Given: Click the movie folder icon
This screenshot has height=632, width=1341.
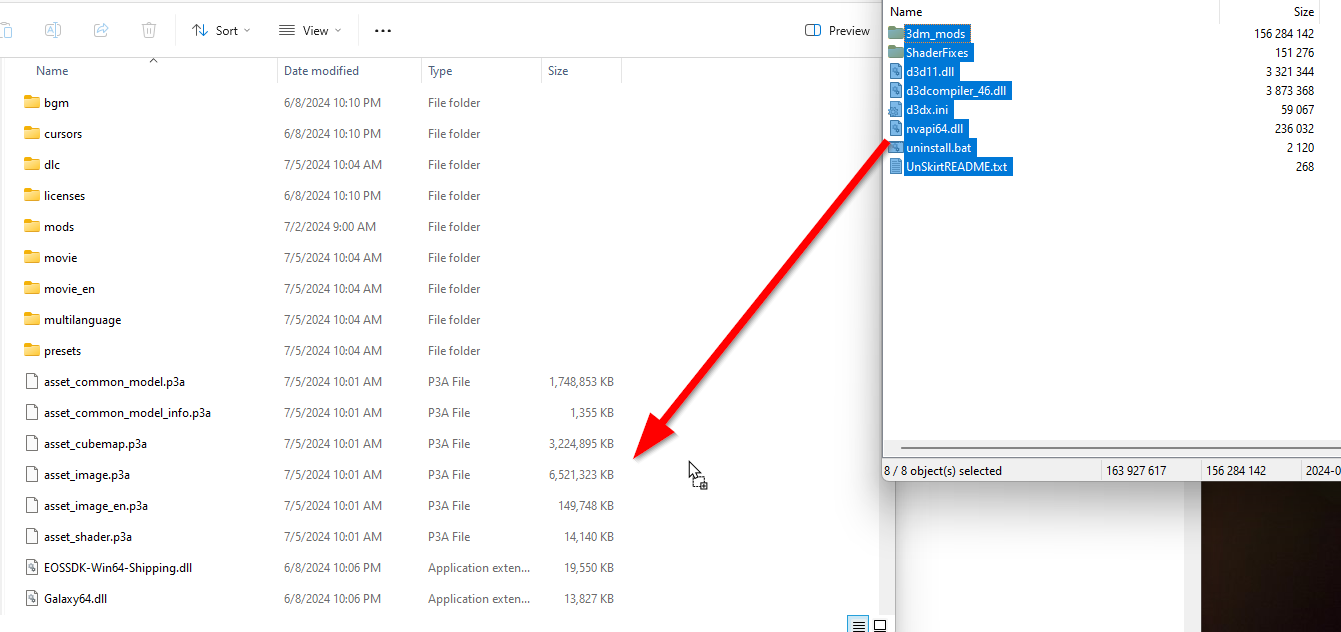Looking at the screenshot, I should click(31, 258).
